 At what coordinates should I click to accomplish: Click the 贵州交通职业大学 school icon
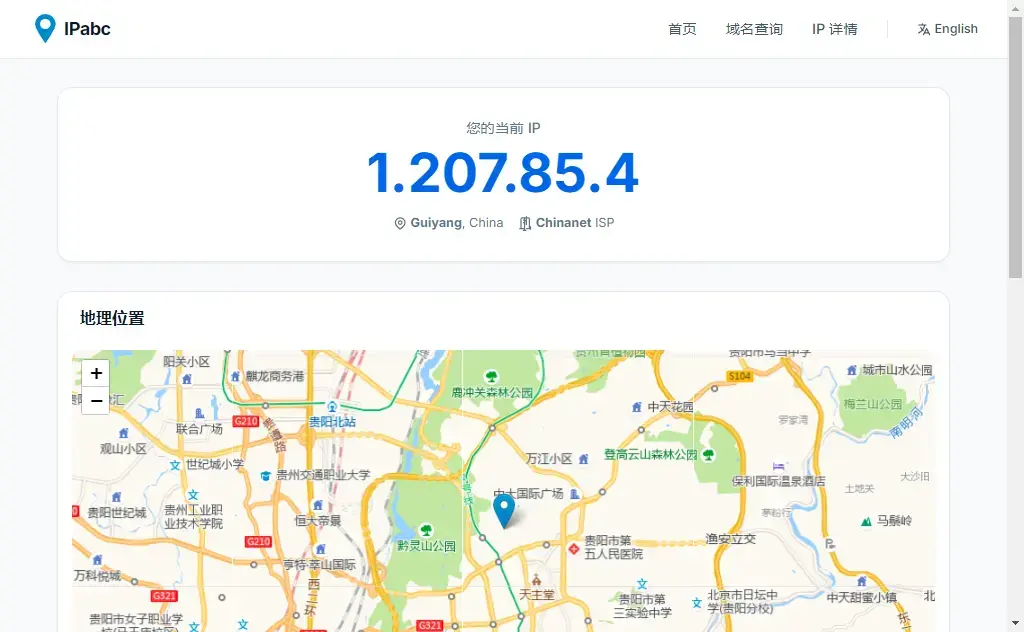click(x=265, y=476)
